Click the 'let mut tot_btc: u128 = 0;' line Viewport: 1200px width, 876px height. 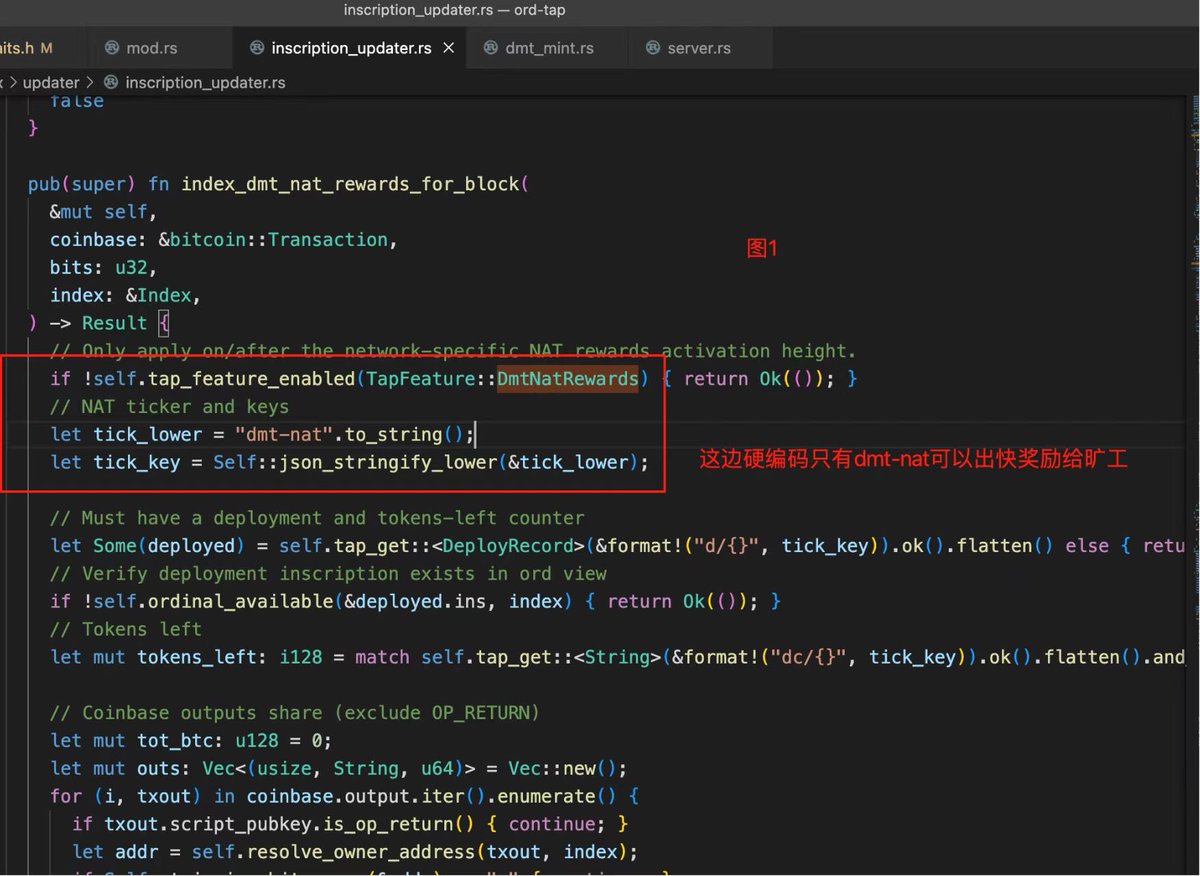point(191,741)
